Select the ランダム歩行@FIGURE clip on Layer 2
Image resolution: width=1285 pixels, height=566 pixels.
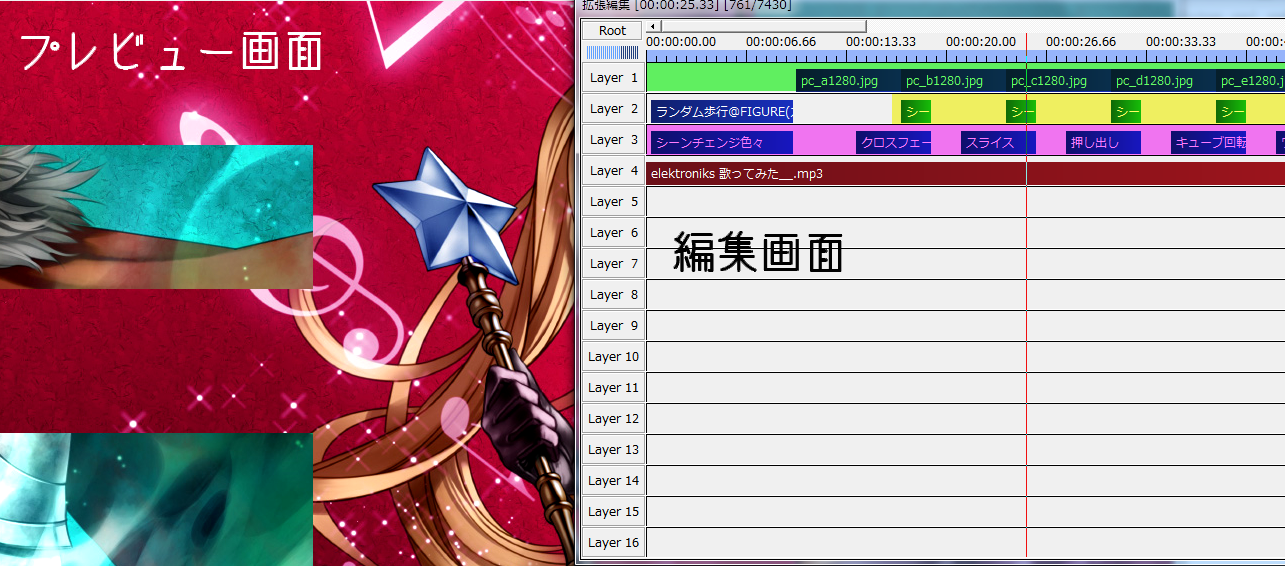tap(722, 112)
